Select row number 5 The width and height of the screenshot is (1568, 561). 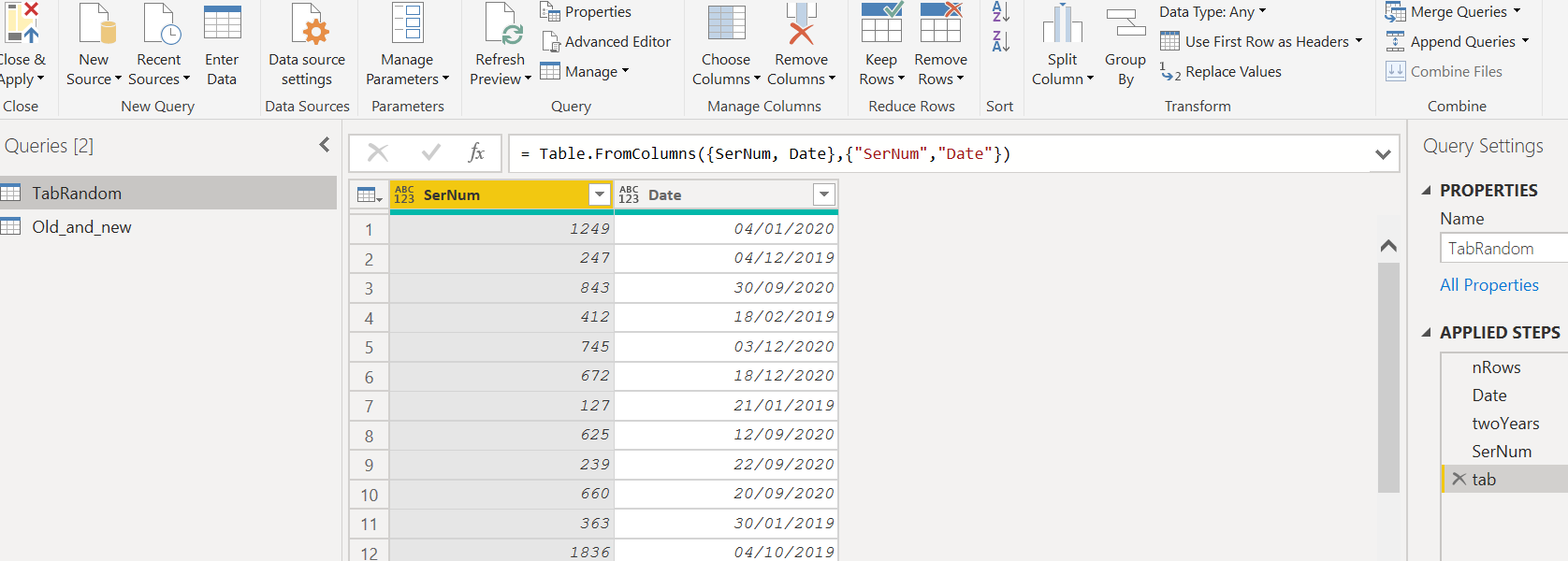pyautogui.click(x=370, y=347)
